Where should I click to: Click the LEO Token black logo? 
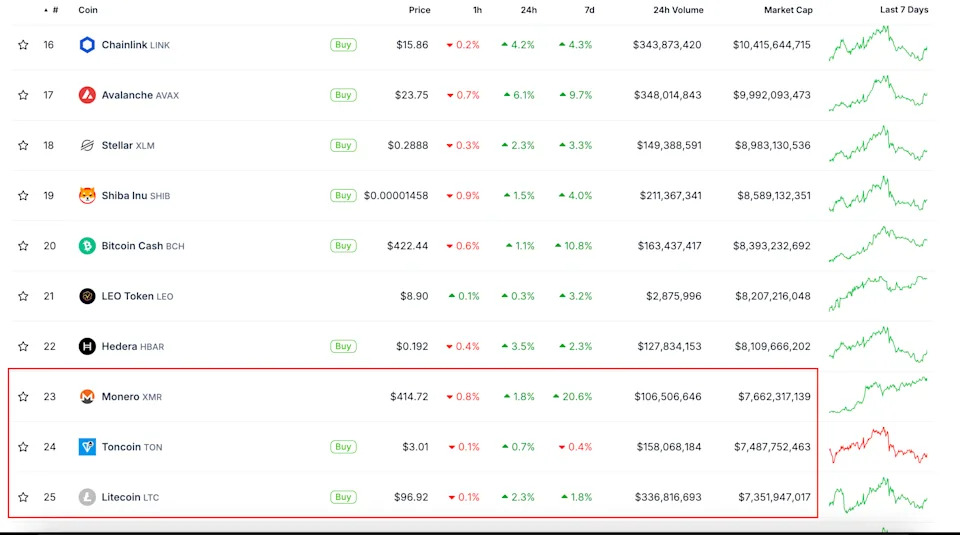(x=87, y=296)
